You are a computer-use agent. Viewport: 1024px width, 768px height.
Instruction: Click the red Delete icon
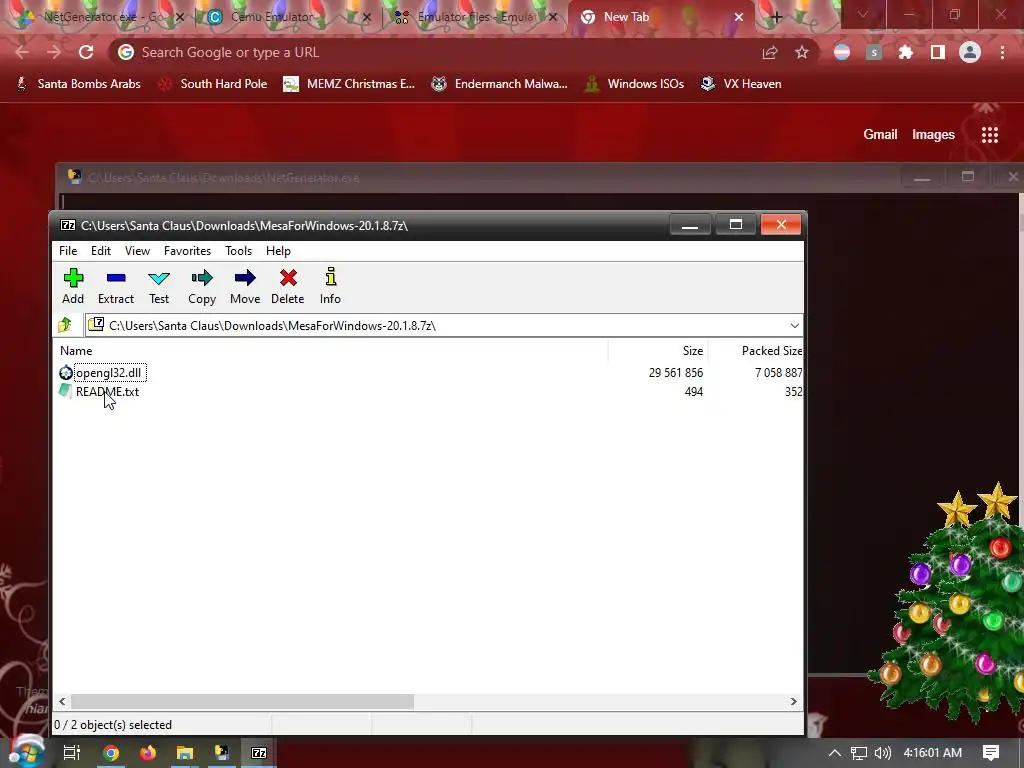[287, 286]
